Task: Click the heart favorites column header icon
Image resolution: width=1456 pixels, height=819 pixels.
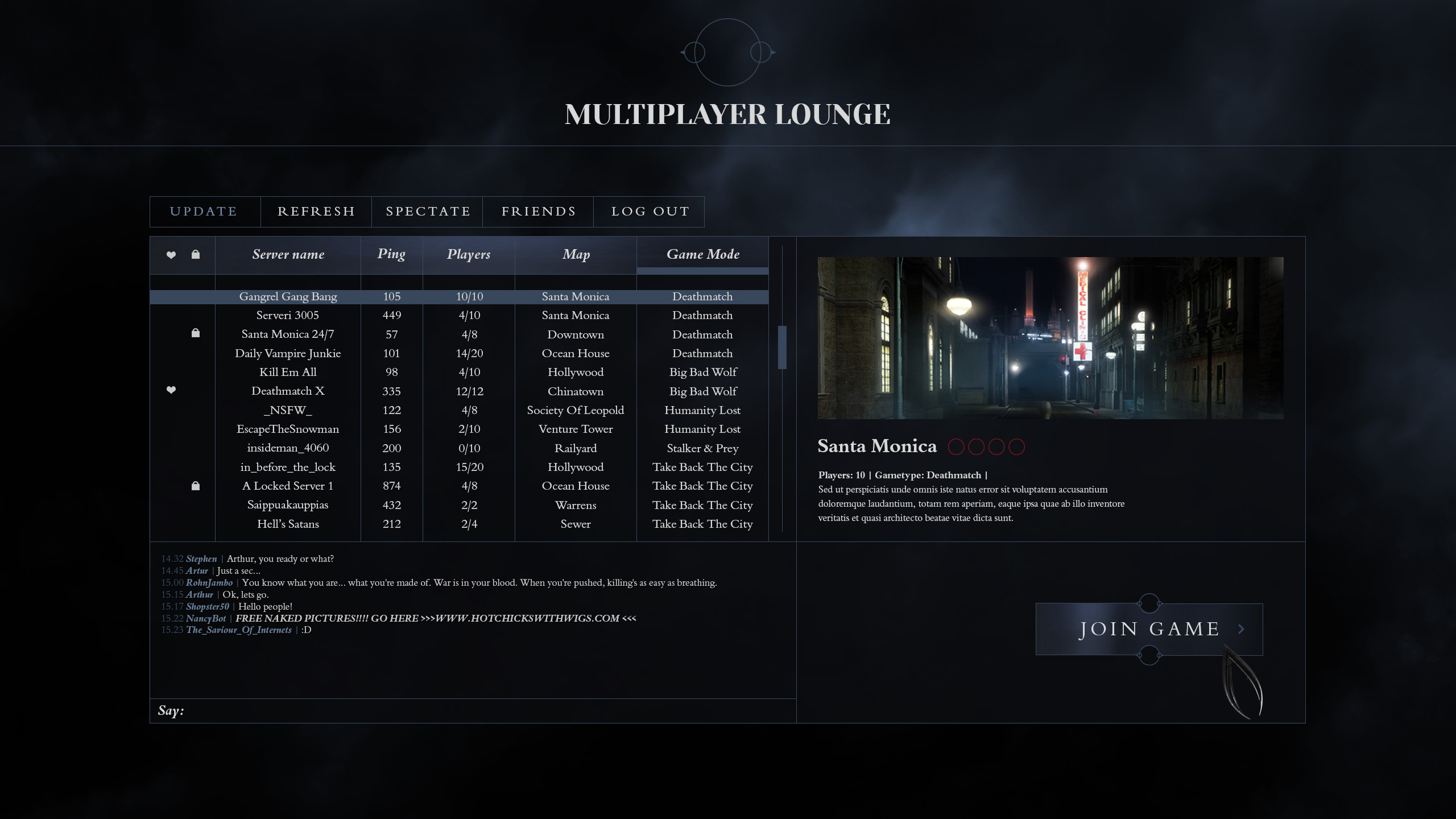Action: (x=171, y=255)
